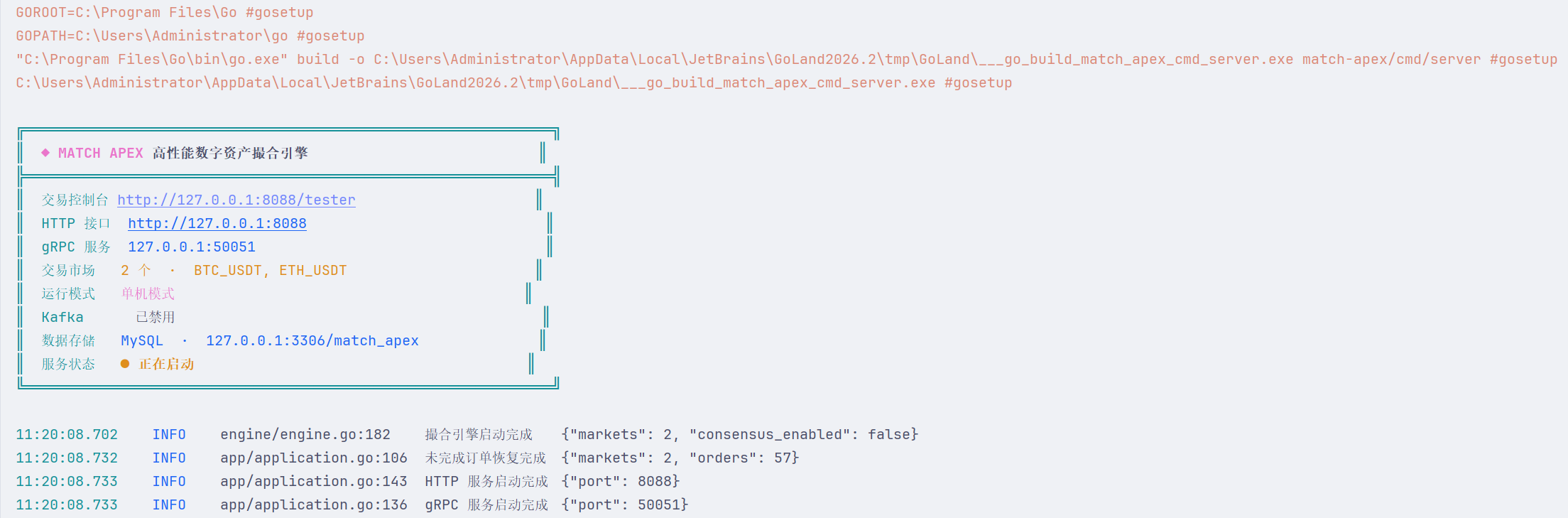Click the 正在启动 service status text
This screenshot has height=518, width=1568.
click(x=167, y=365)
